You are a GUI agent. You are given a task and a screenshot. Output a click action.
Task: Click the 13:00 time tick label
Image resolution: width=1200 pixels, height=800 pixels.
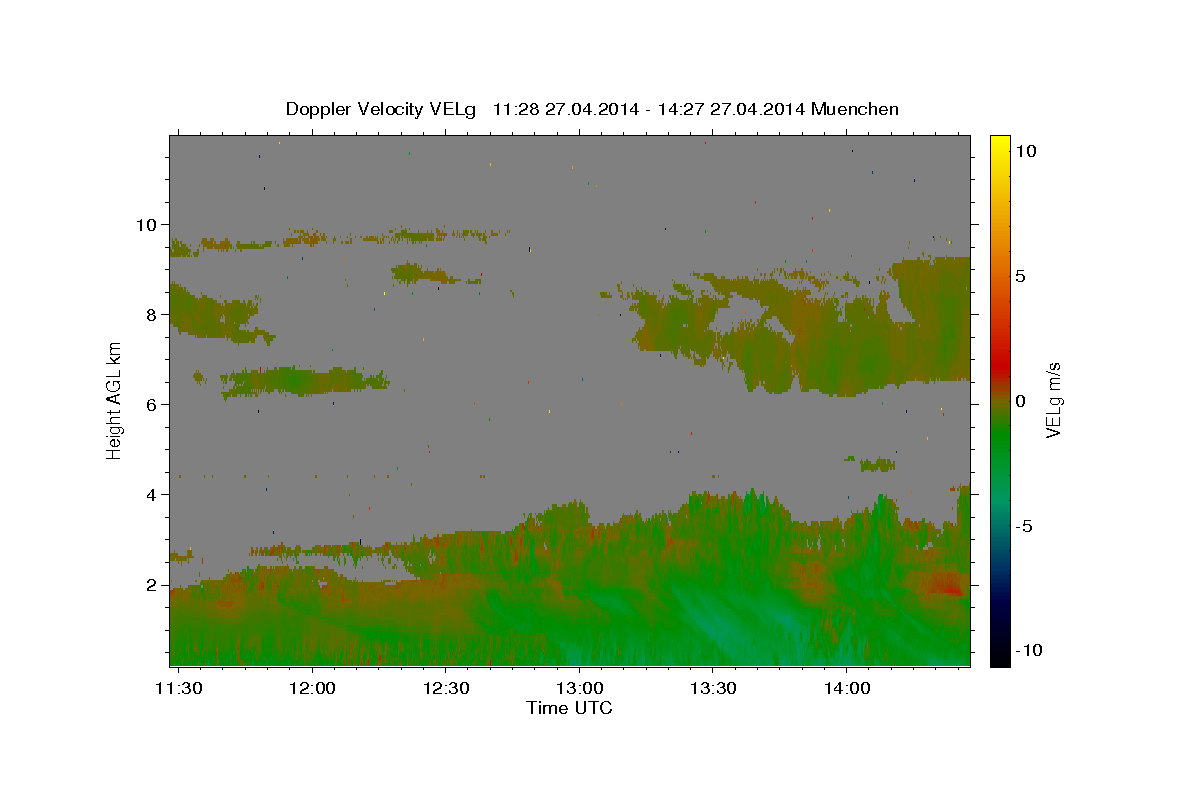[579, 689]
